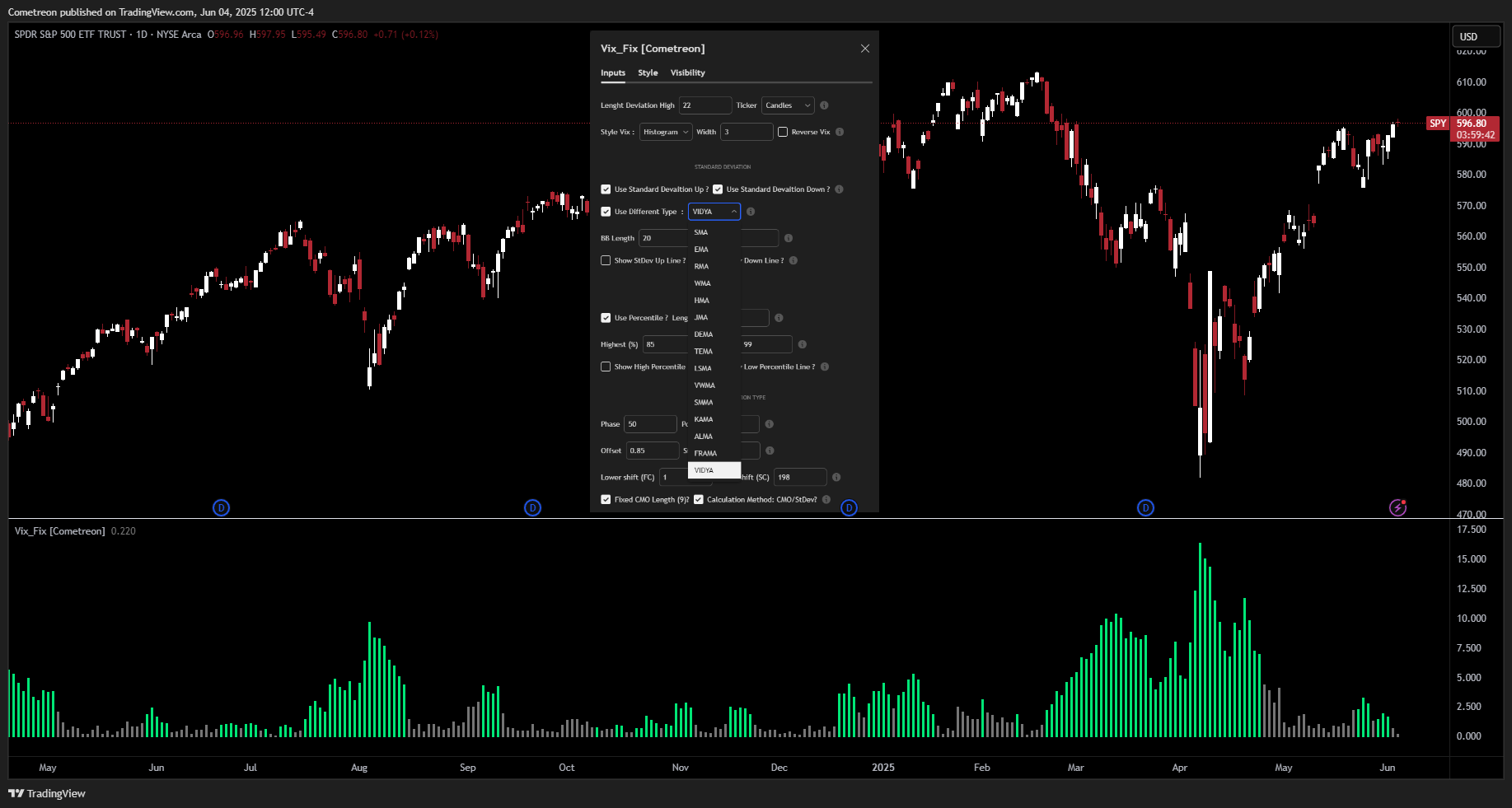This screenshot has width=1512, height=808.
Task: Click info icon after Calculation Method CMO/StDev
Action: pyautogui.click(x=826, y=499)
